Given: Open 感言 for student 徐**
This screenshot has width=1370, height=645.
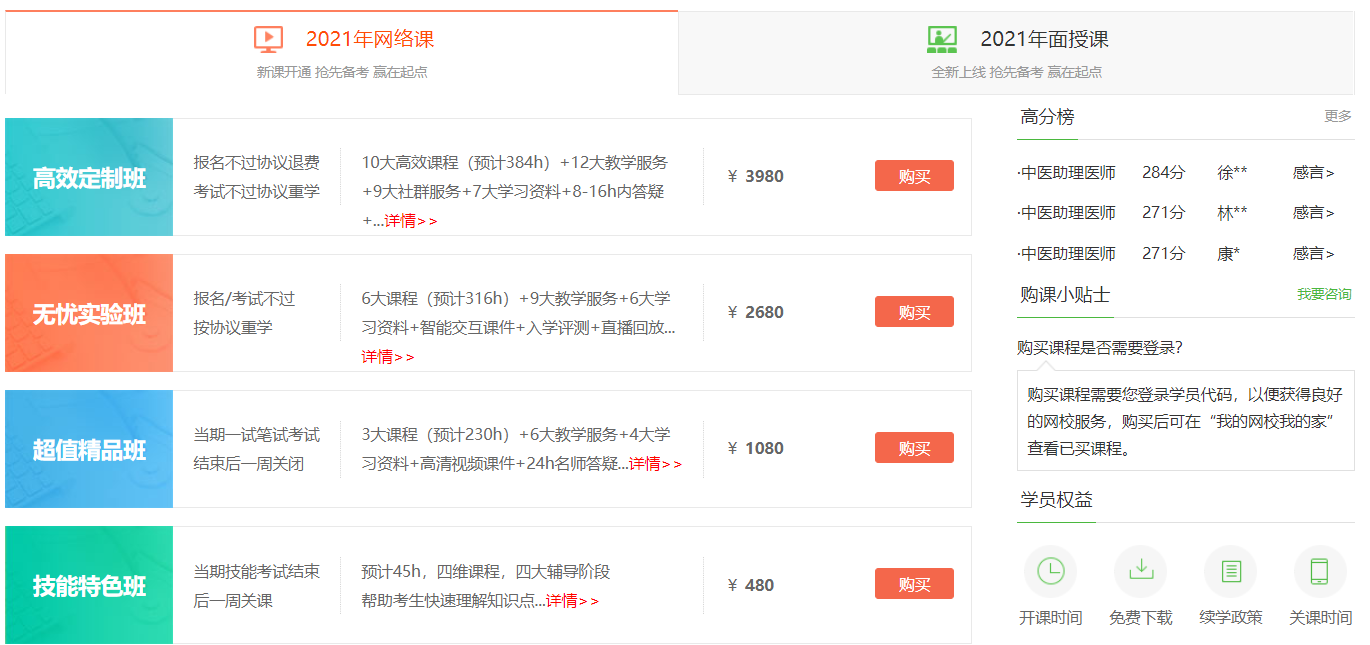Looking at the screenshot, I should point(1311,171).
